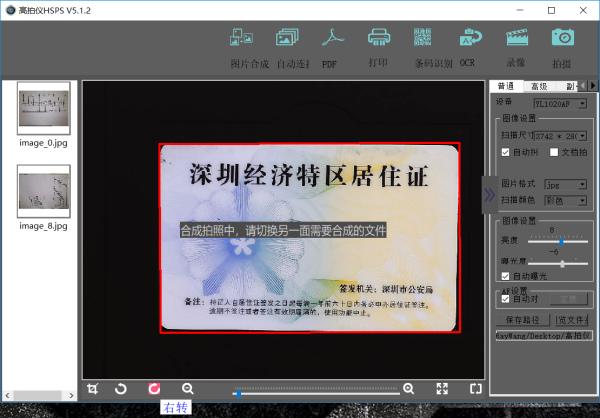Click the 浏览文件夹 browse files button
Image resolution: width=600 pixels, height=418 pixels.
572,320
